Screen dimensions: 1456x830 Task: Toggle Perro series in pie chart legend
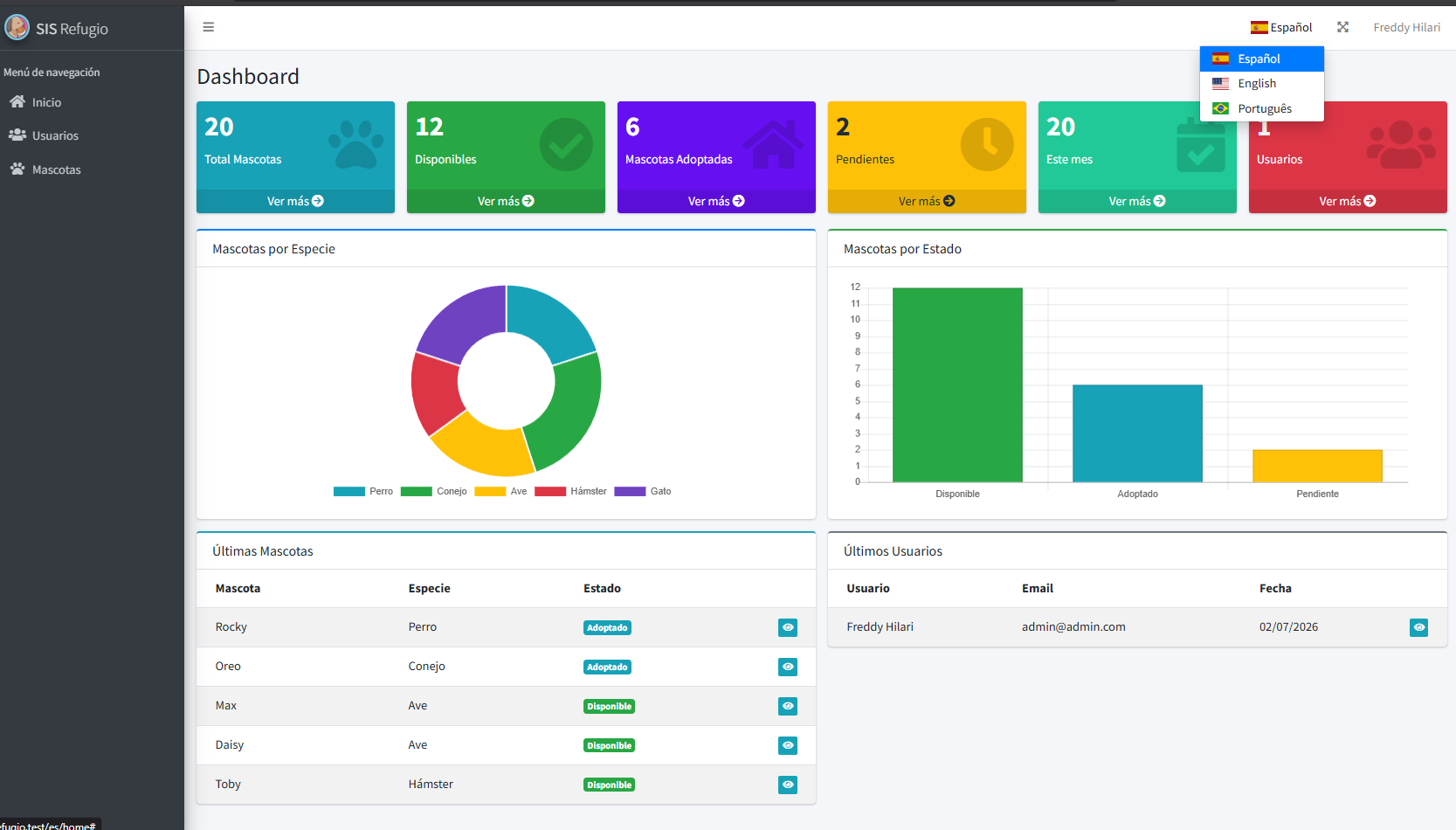pos(363,491)
